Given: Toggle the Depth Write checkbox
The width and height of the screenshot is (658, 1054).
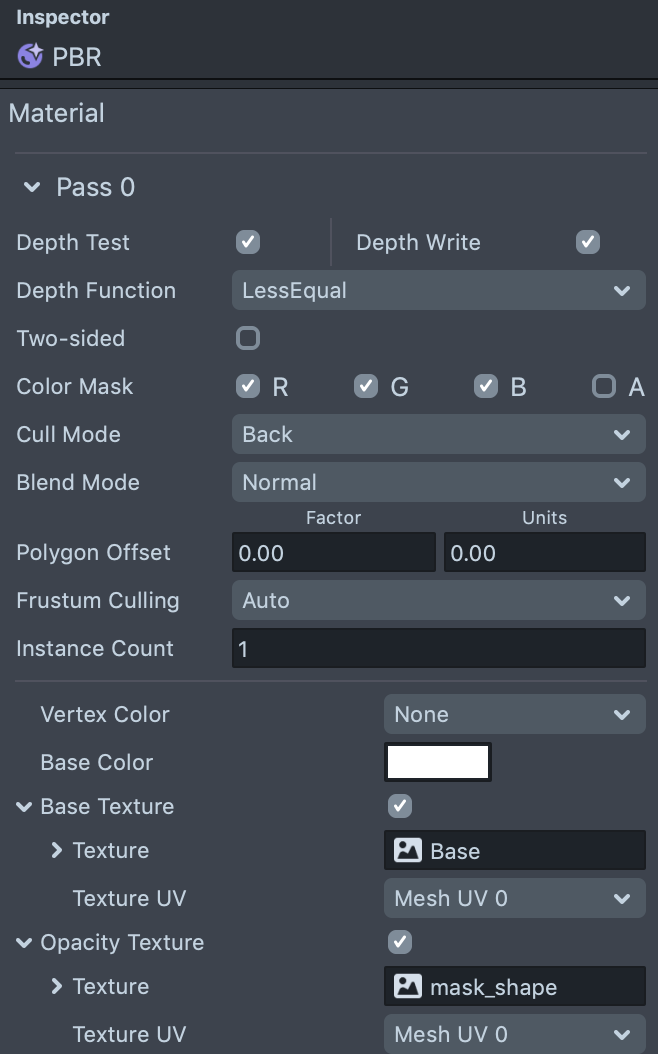Looking at the screenshot, I should [588, 242].
